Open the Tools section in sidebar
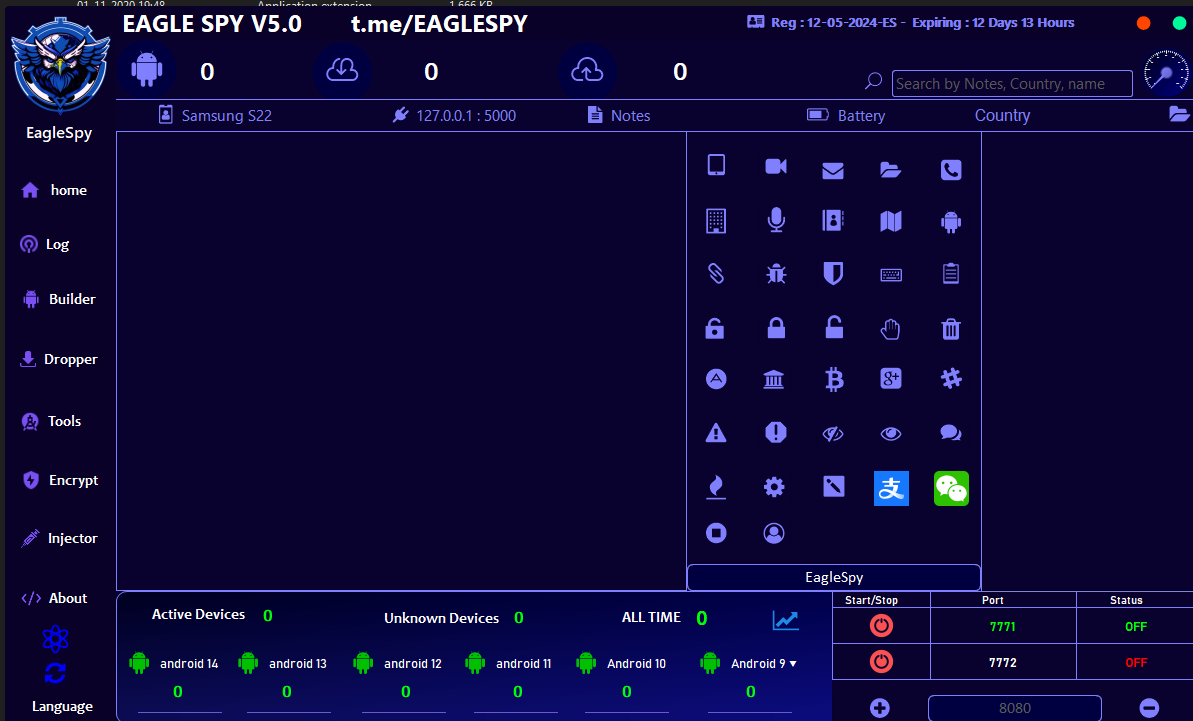The image size is (1193, 721). 51,421
